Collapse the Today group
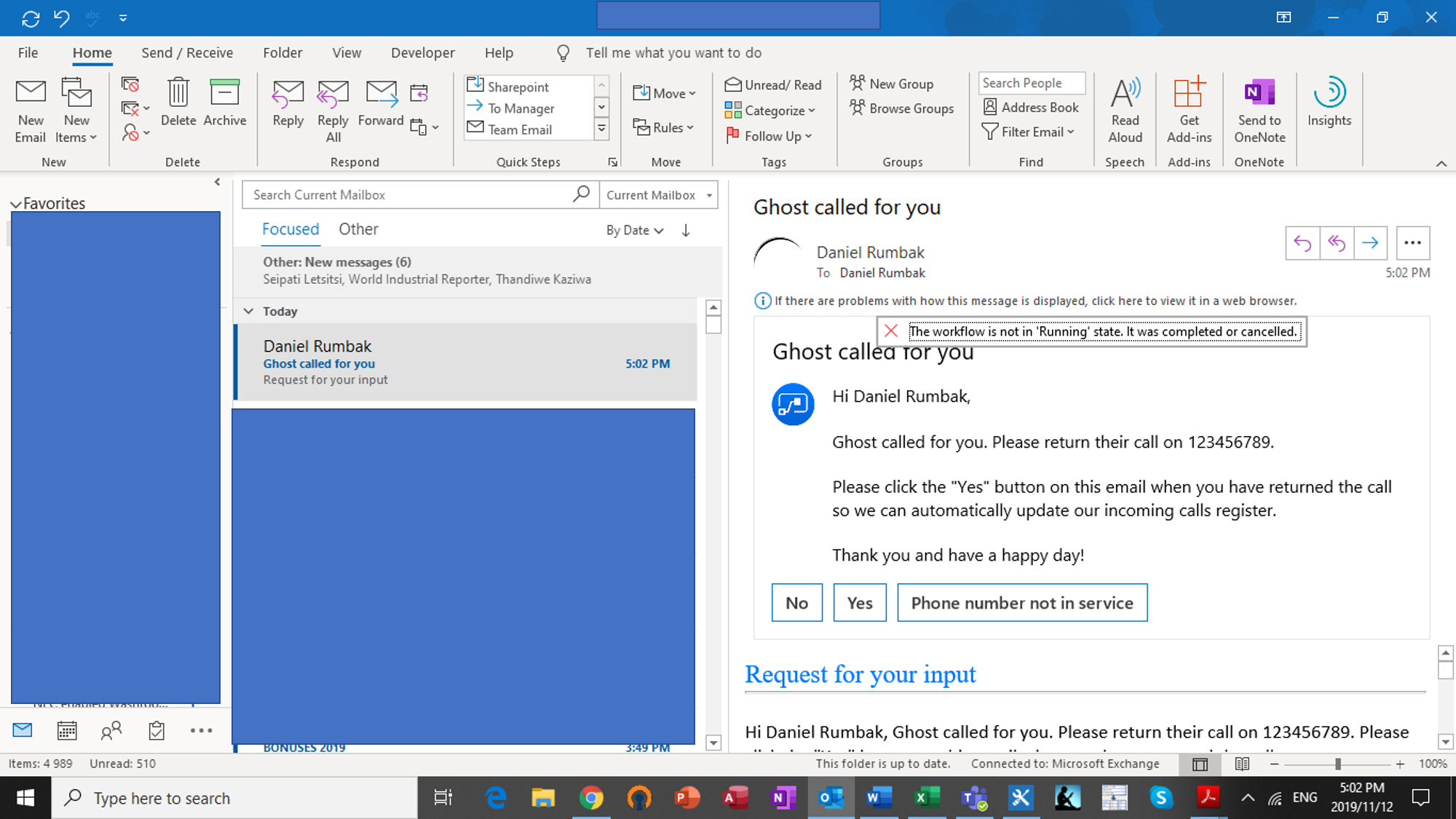Screen dimensions: 1456x819 click(248, 312)
